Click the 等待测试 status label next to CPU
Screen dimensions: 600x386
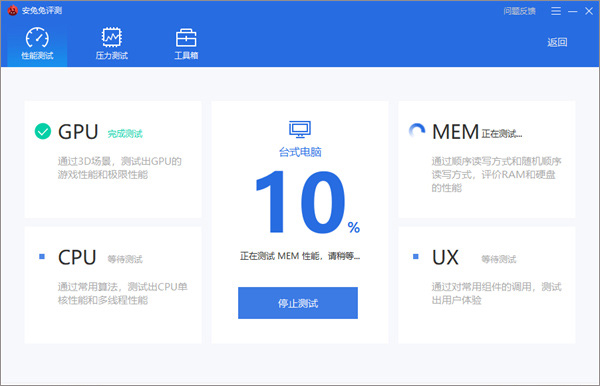[x=125, y=259]
